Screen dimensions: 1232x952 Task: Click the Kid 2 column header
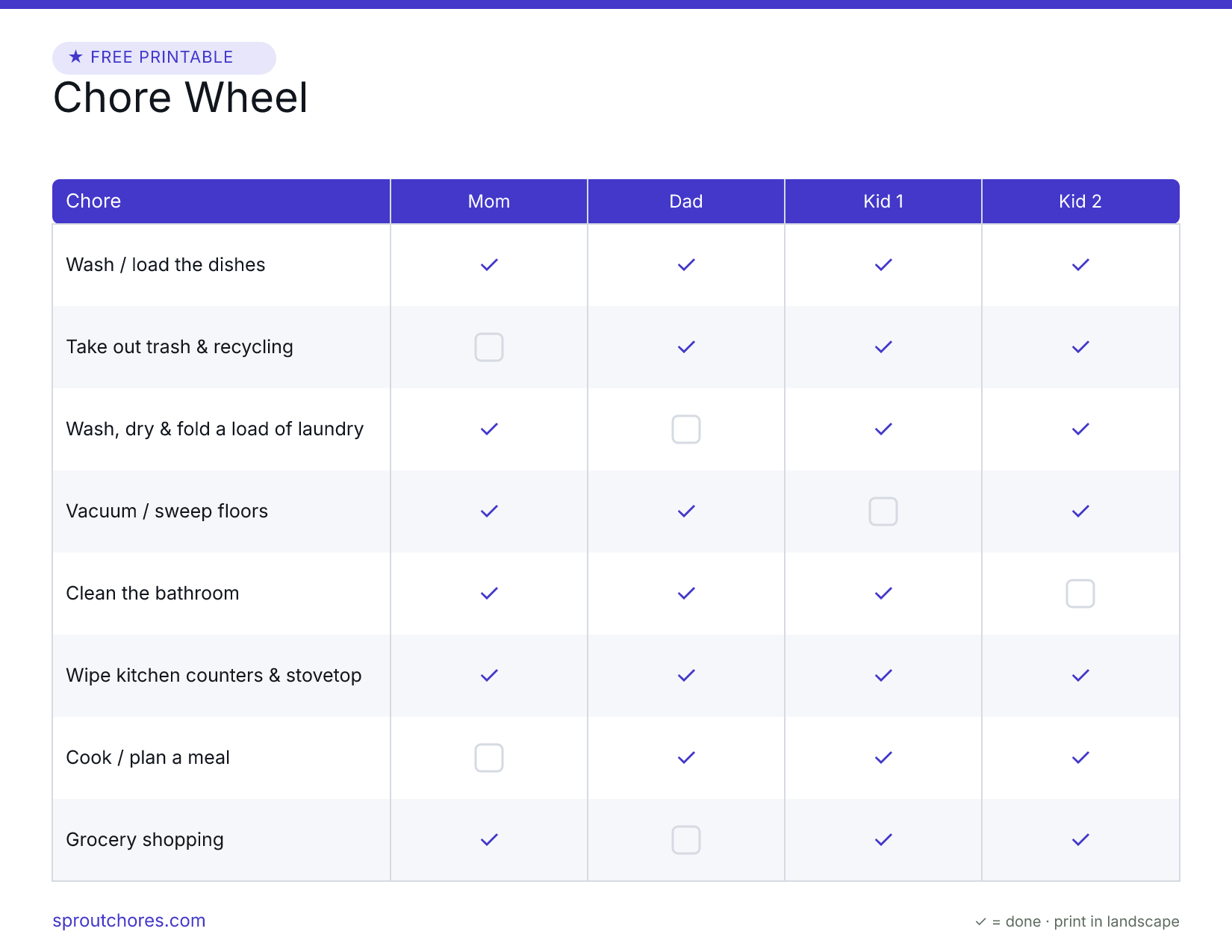pos(1080,201)
